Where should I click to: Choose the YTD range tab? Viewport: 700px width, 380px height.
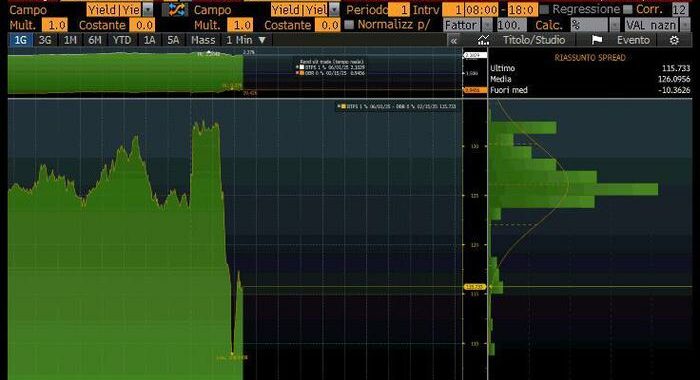click(x=122, y=40)
